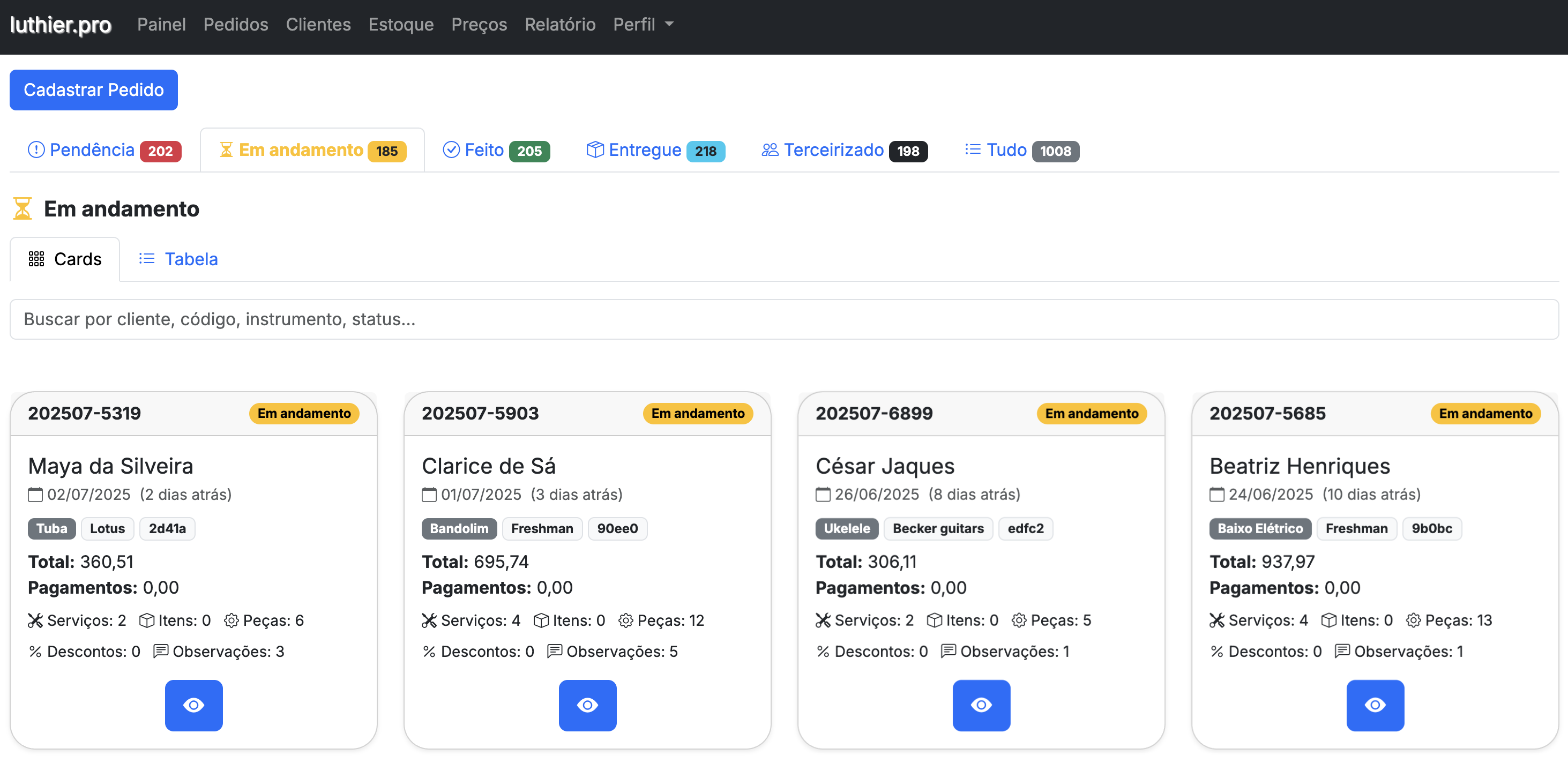Click the Pendência exclamation circle icon
Screen dimensions: 1568x763
pyautogui.click(x=36, y=149)
